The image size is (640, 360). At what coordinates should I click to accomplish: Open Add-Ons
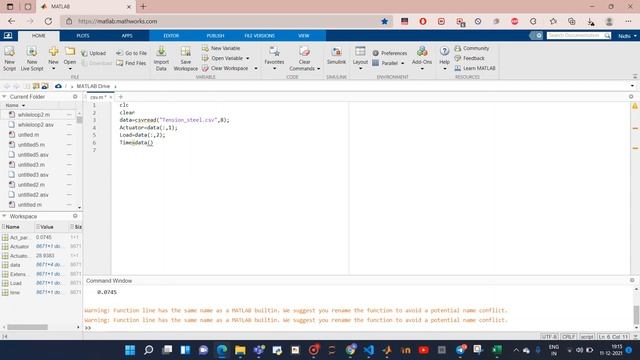422,57
